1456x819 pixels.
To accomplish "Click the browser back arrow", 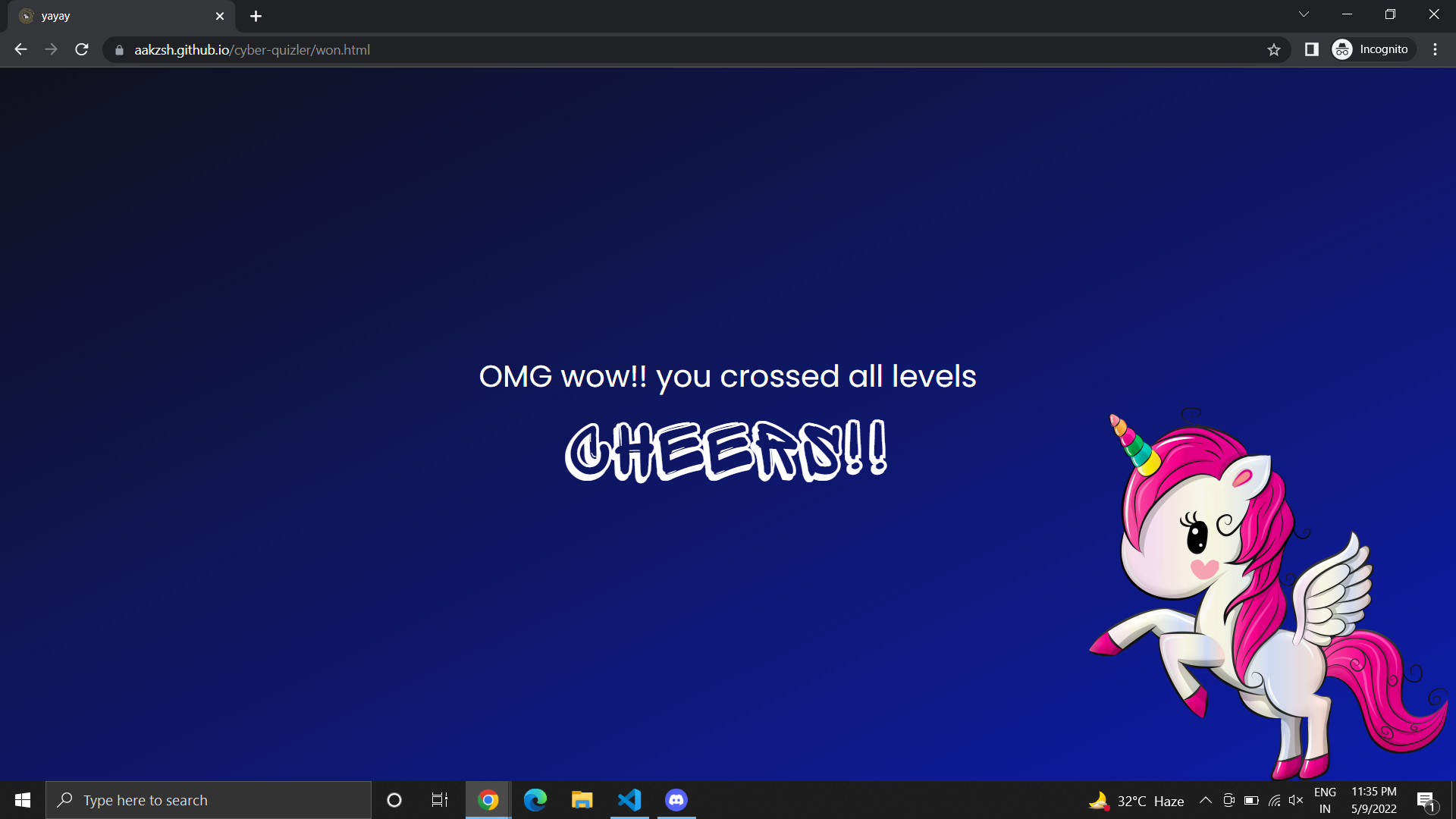I will tap(20, 49).
